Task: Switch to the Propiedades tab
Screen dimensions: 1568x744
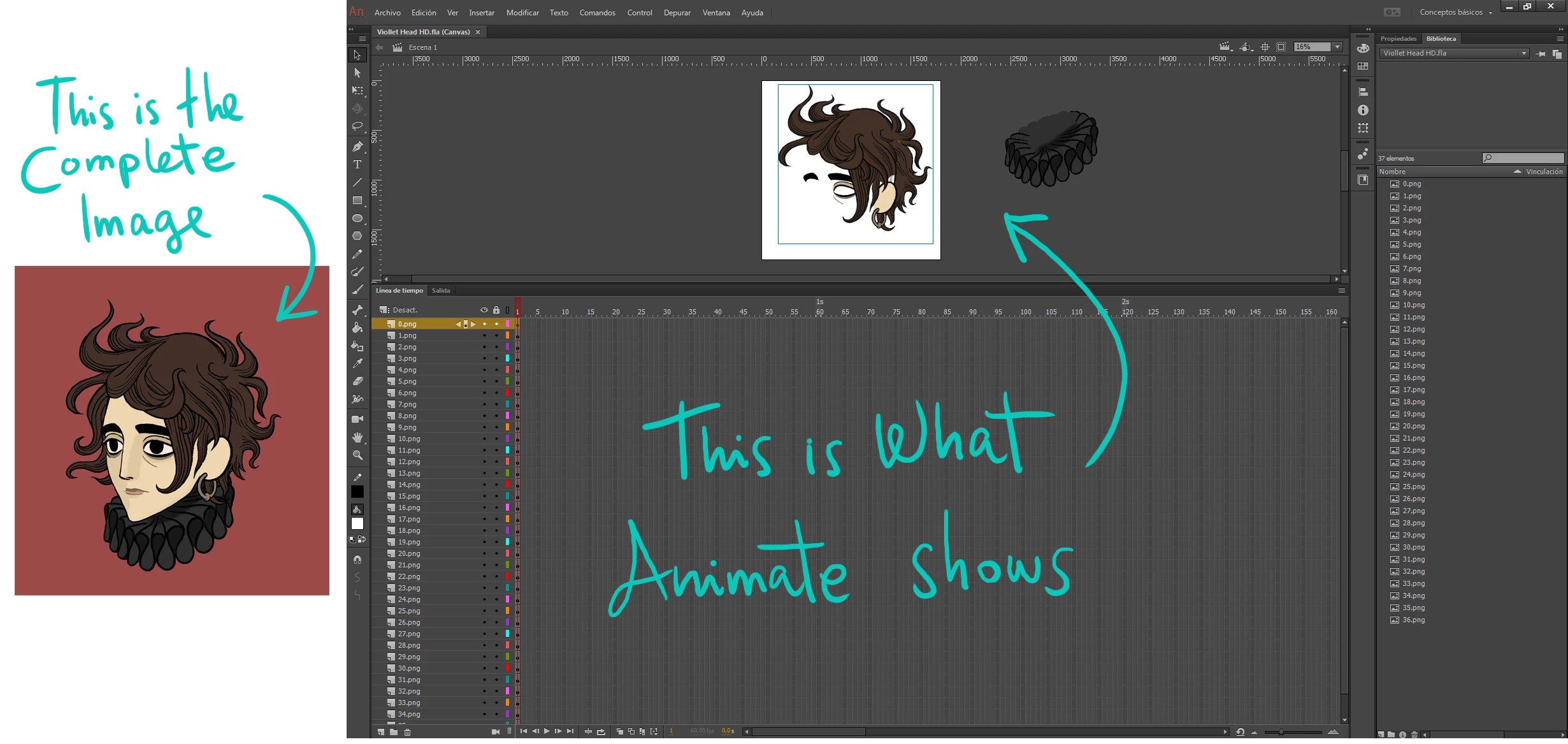Action: [1398, 39]
